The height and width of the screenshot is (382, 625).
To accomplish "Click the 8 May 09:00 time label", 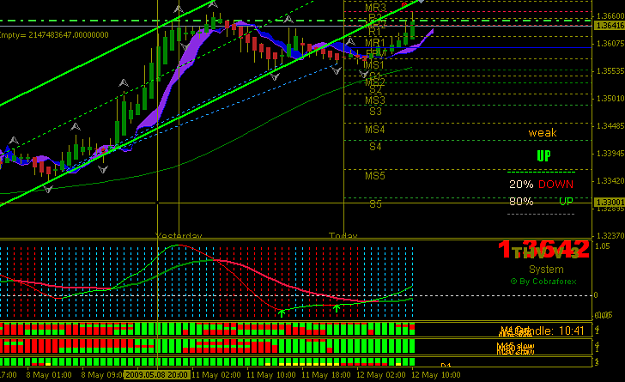I will [102, 375].
